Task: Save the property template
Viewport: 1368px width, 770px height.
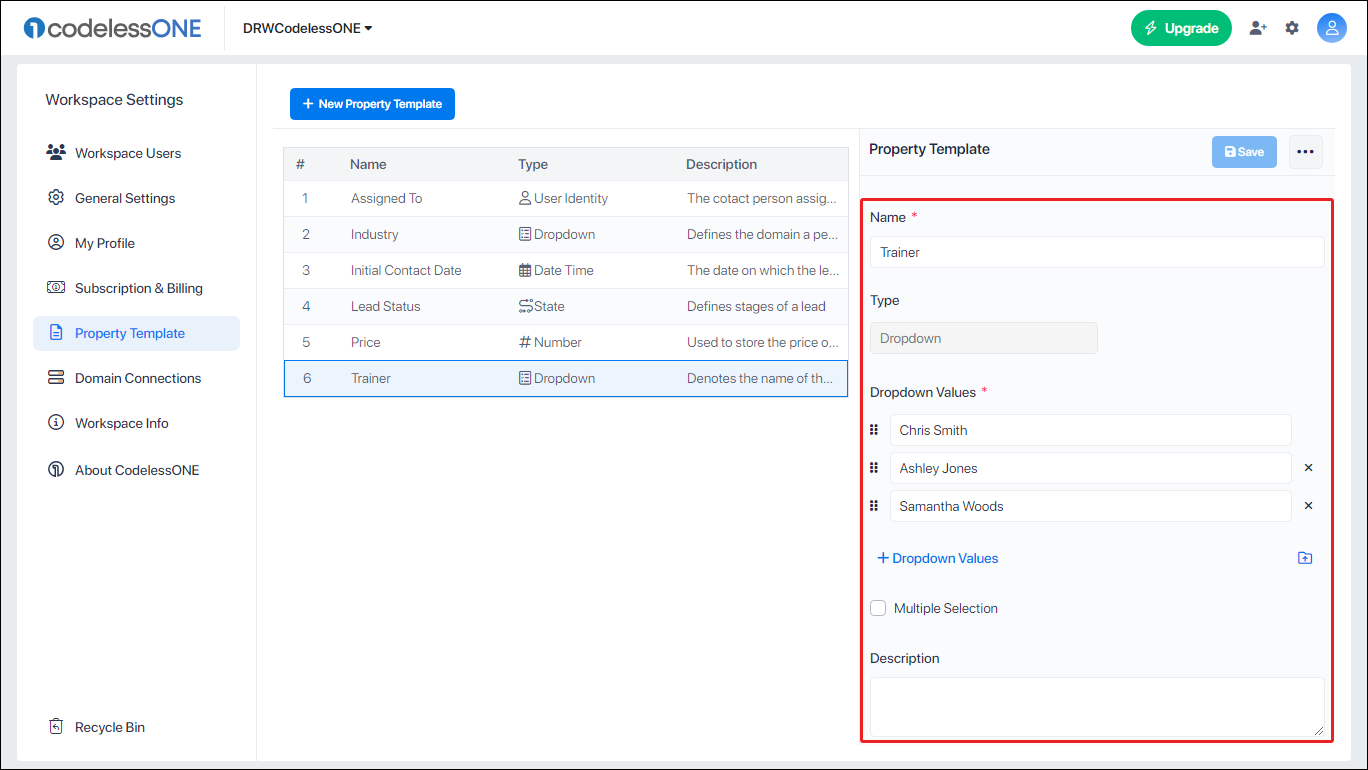Action: 1244,152
